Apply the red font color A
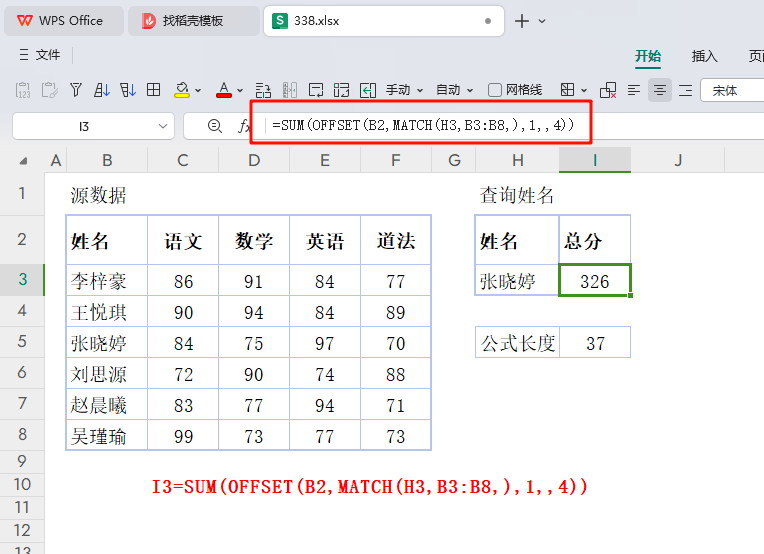764x554 pixels. coord(224,90)
